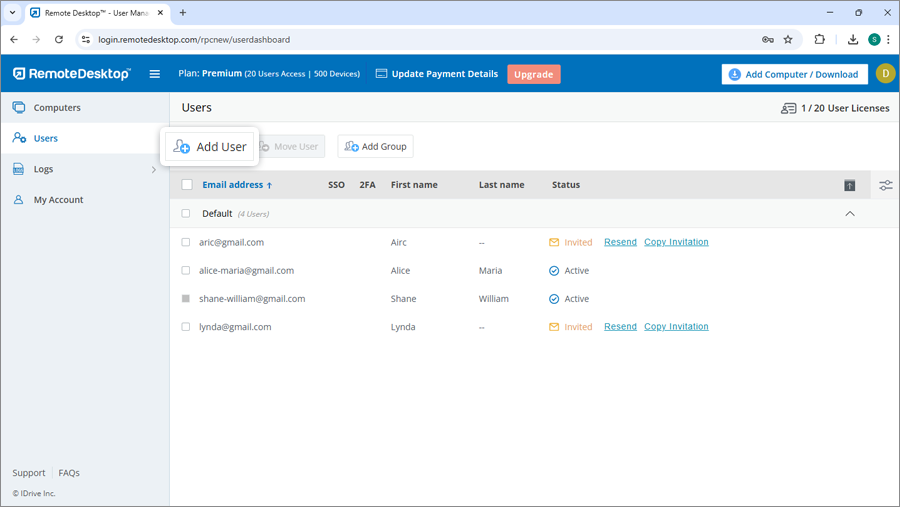Click the Last name column header
Viewport: 900px width, 507px height.
coord(501,185)
